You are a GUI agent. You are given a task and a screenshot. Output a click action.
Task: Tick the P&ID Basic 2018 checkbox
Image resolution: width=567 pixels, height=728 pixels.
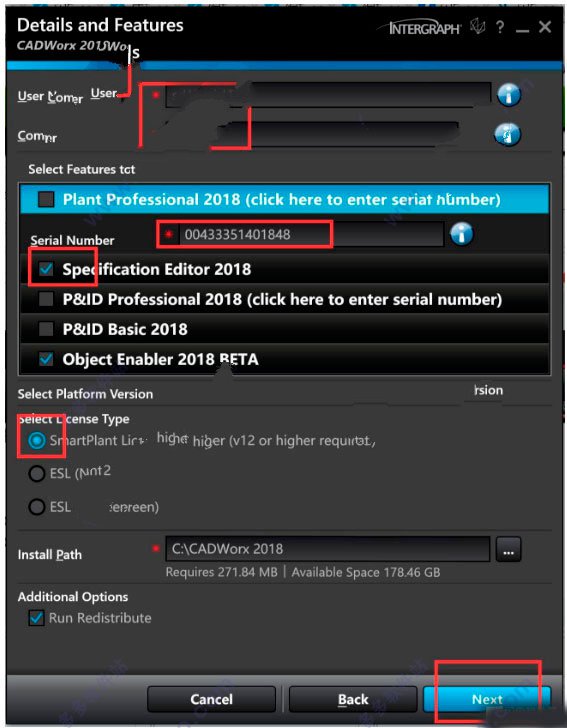pyautogui.click(x=46, y=329)
